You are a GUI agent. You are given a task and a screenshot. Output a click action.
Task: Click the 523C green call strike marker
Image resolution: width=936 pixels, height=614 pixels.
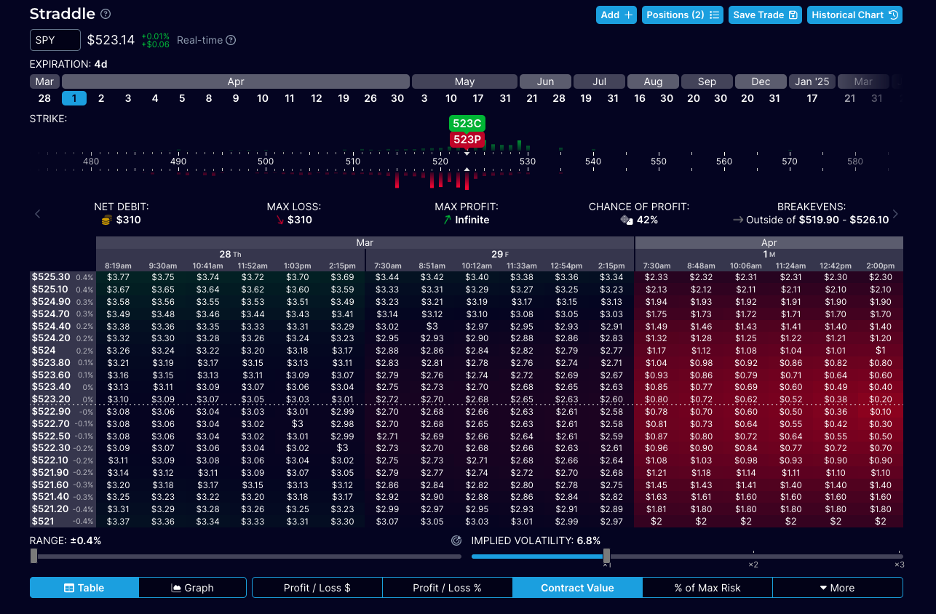pos(467,123)
